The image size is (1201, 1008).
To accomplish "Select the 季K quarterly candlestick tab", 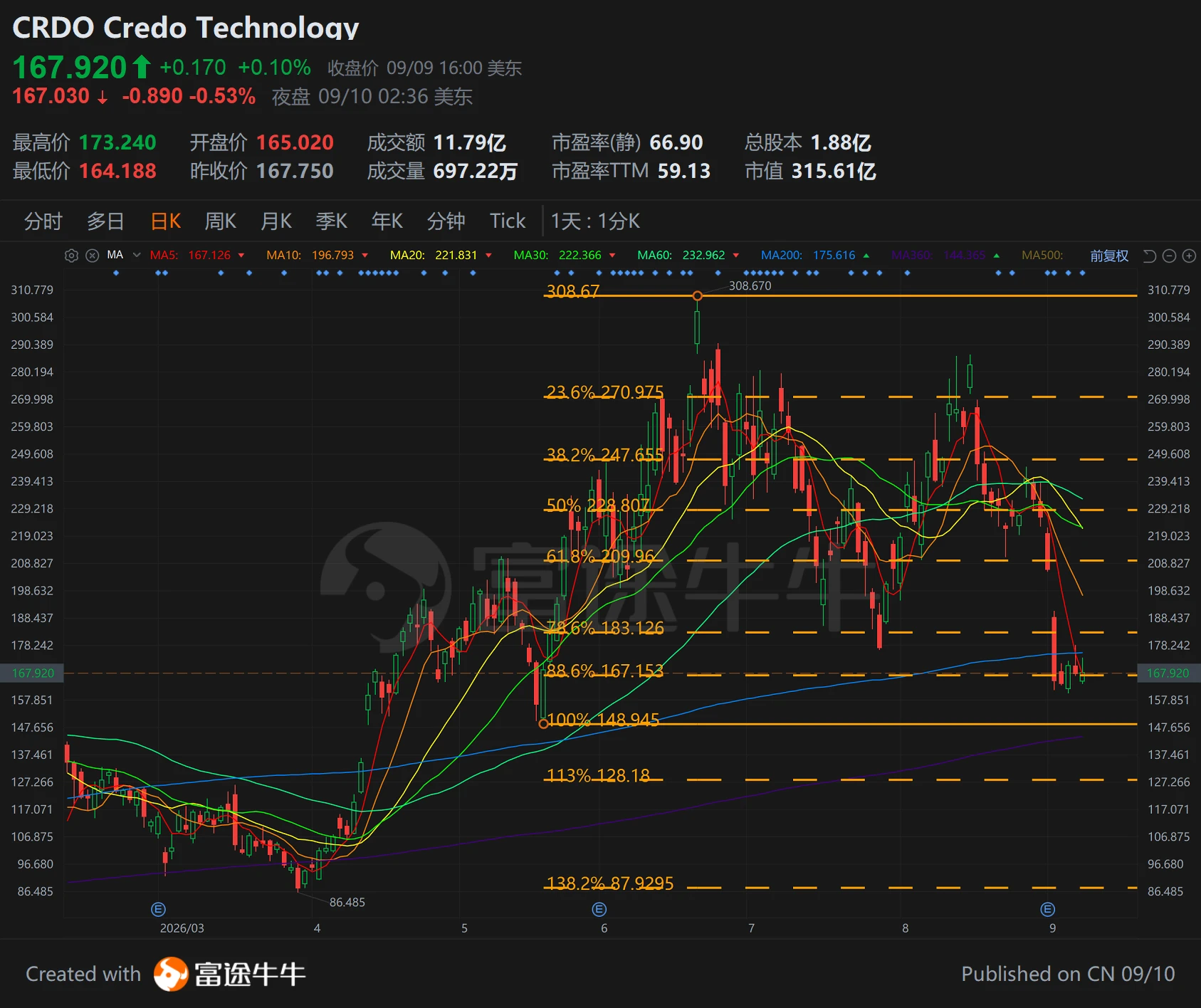I will [332, 221].
